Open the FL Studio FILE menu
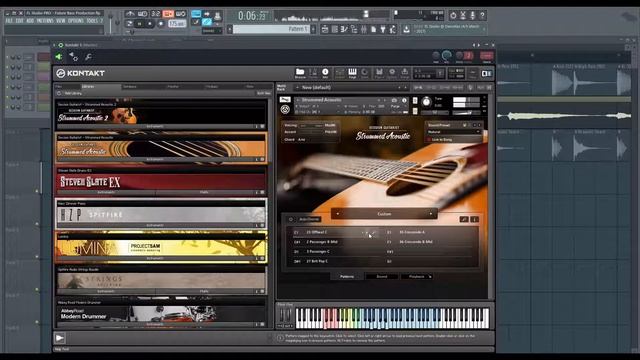The image size is (640, 360). tap(9, 20)
